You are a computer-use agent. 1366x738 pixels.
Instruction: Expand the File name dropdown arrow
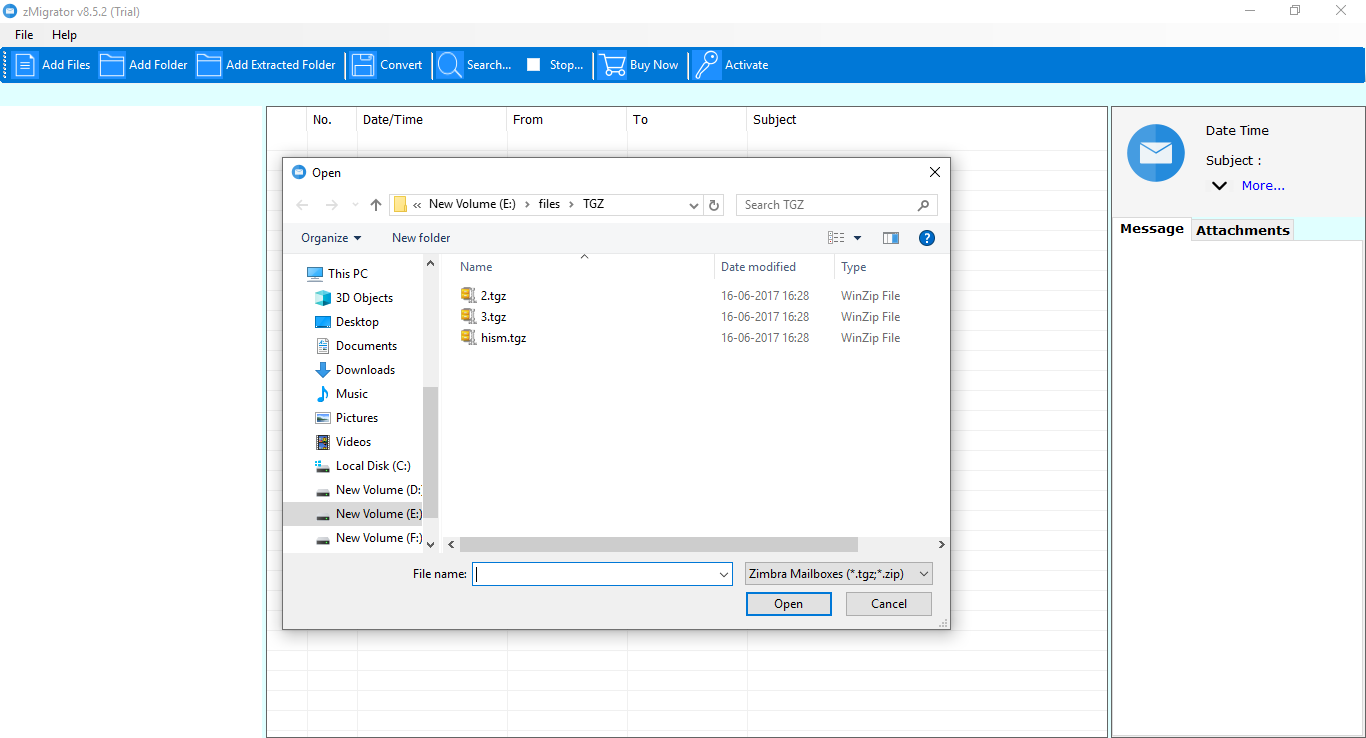point(724,575)
